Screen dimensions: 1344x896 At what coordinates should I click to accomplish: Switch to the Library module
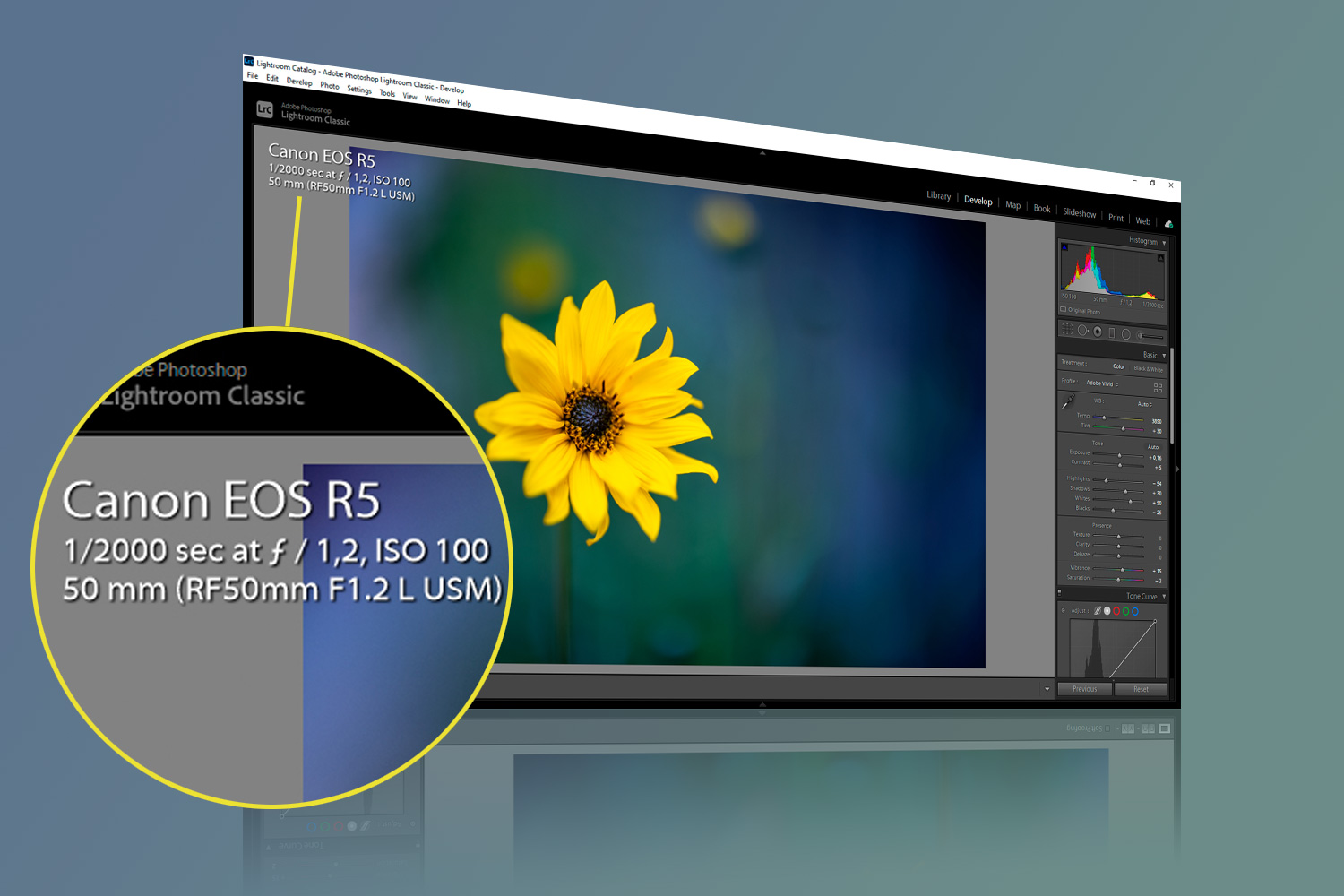[937, 196]
